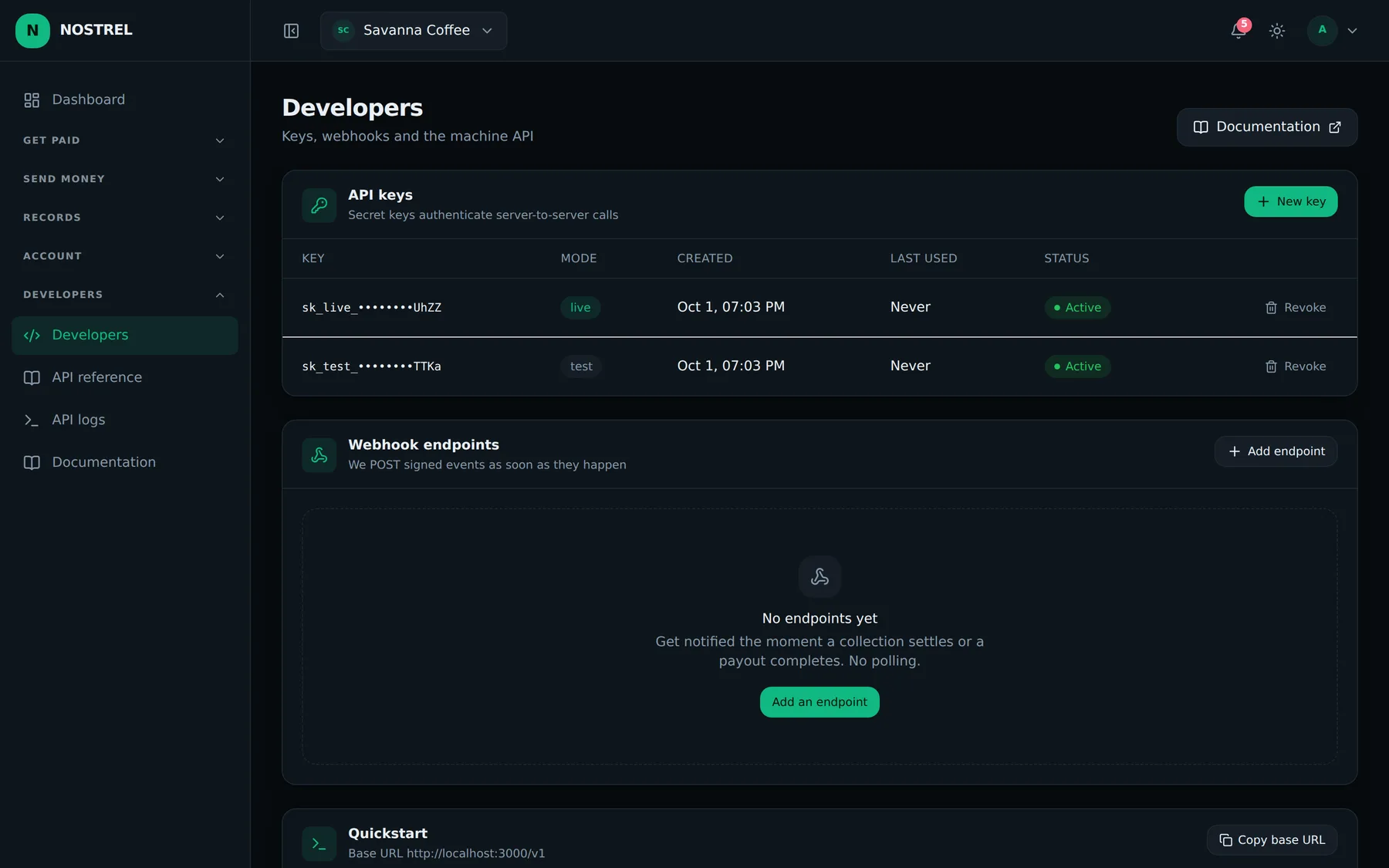This screenshot has height=868, width=1389.
Task: Open notifications bell with 5 badge
Action: click(x=1239, y=31)
